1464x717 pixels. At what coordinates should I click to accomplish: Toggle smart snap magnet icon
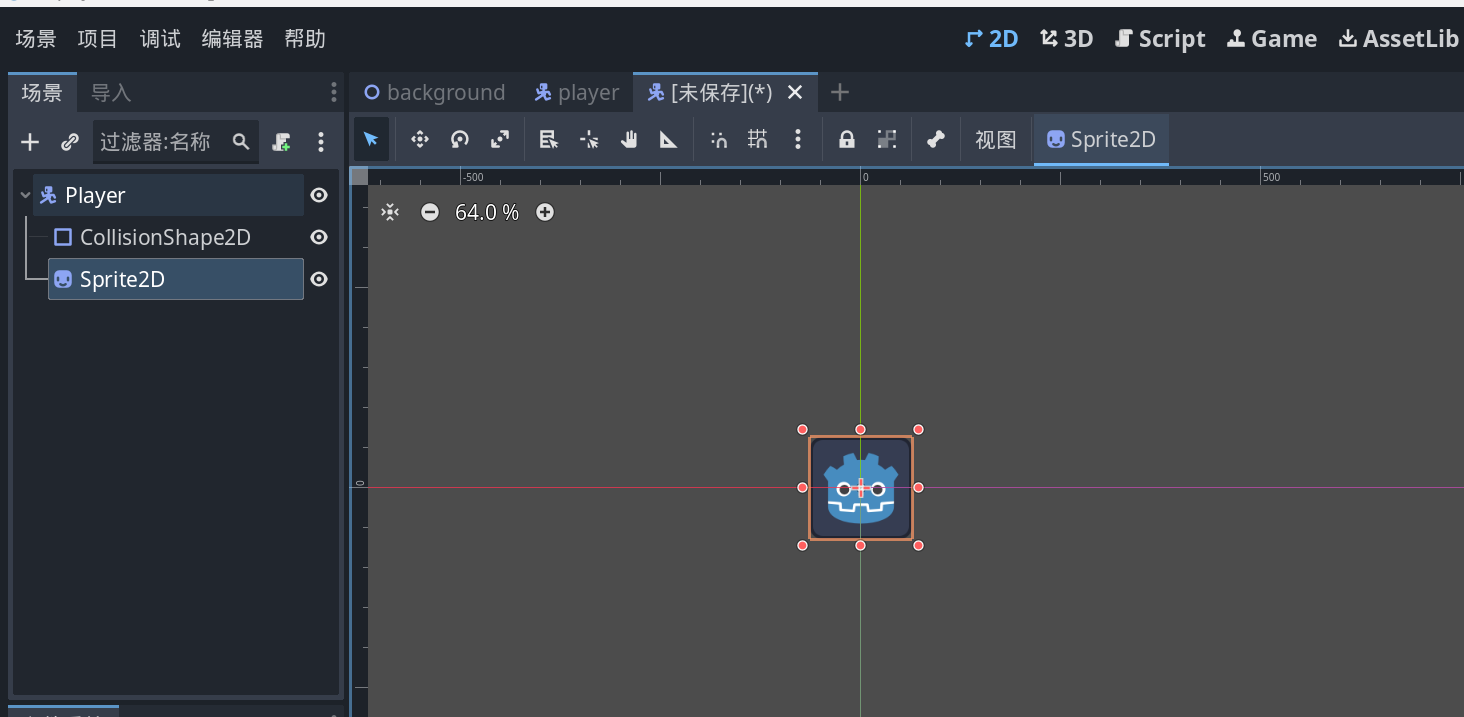point(718,140)
